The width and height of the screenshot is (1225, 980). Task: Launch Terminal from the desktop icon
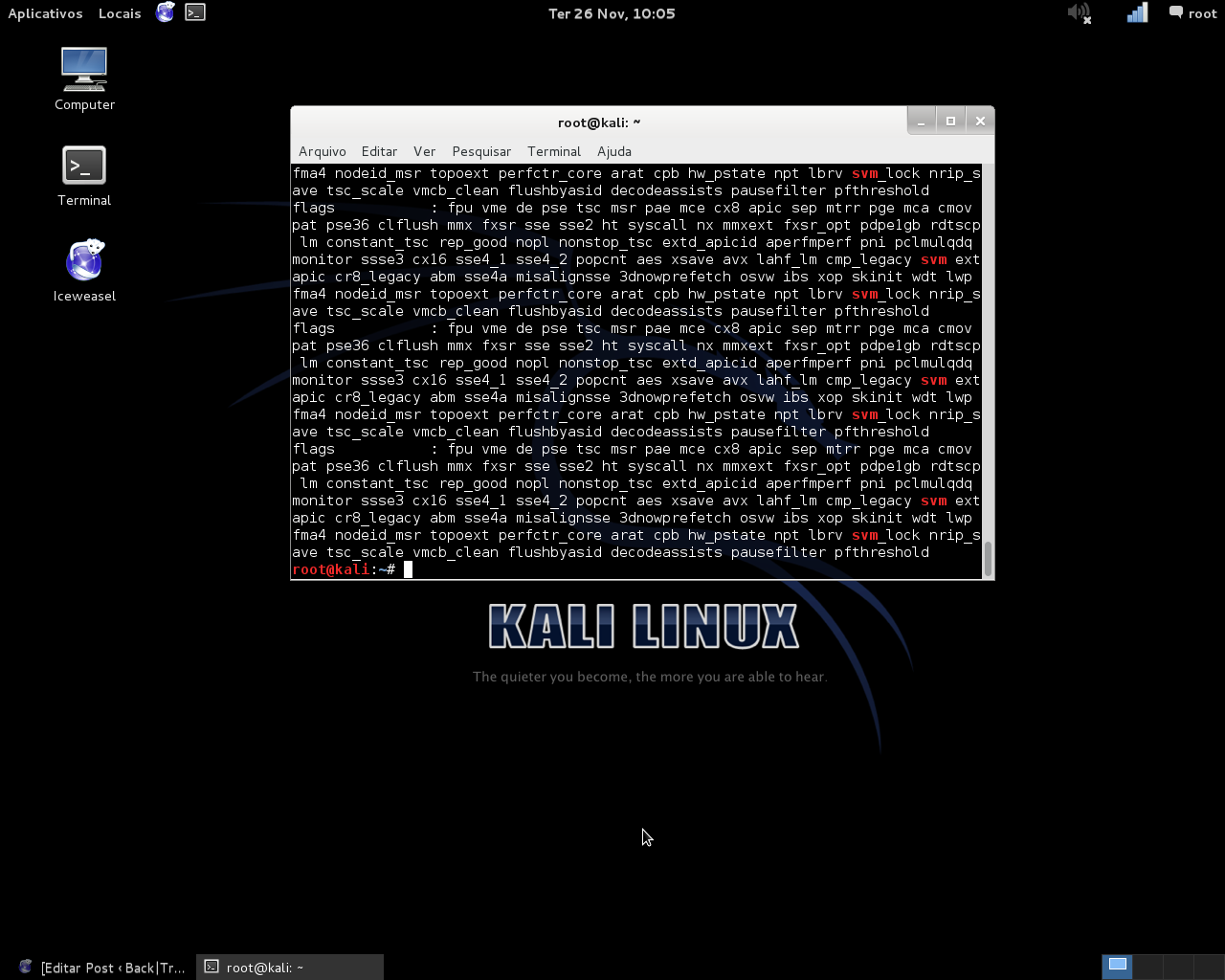click(x=84, y=175)
